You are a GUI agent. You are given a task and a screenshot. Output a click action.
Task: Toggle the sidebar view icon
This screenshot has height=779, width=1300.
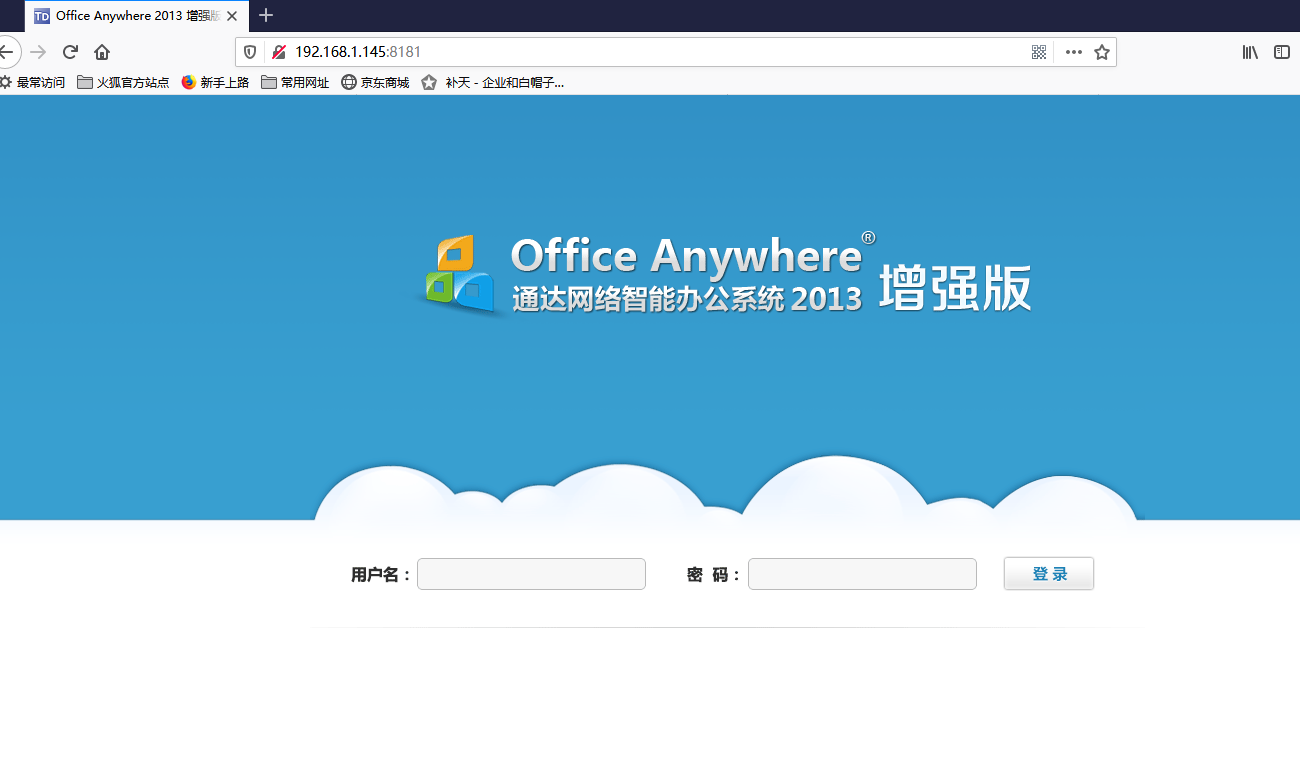[1282, 52]
